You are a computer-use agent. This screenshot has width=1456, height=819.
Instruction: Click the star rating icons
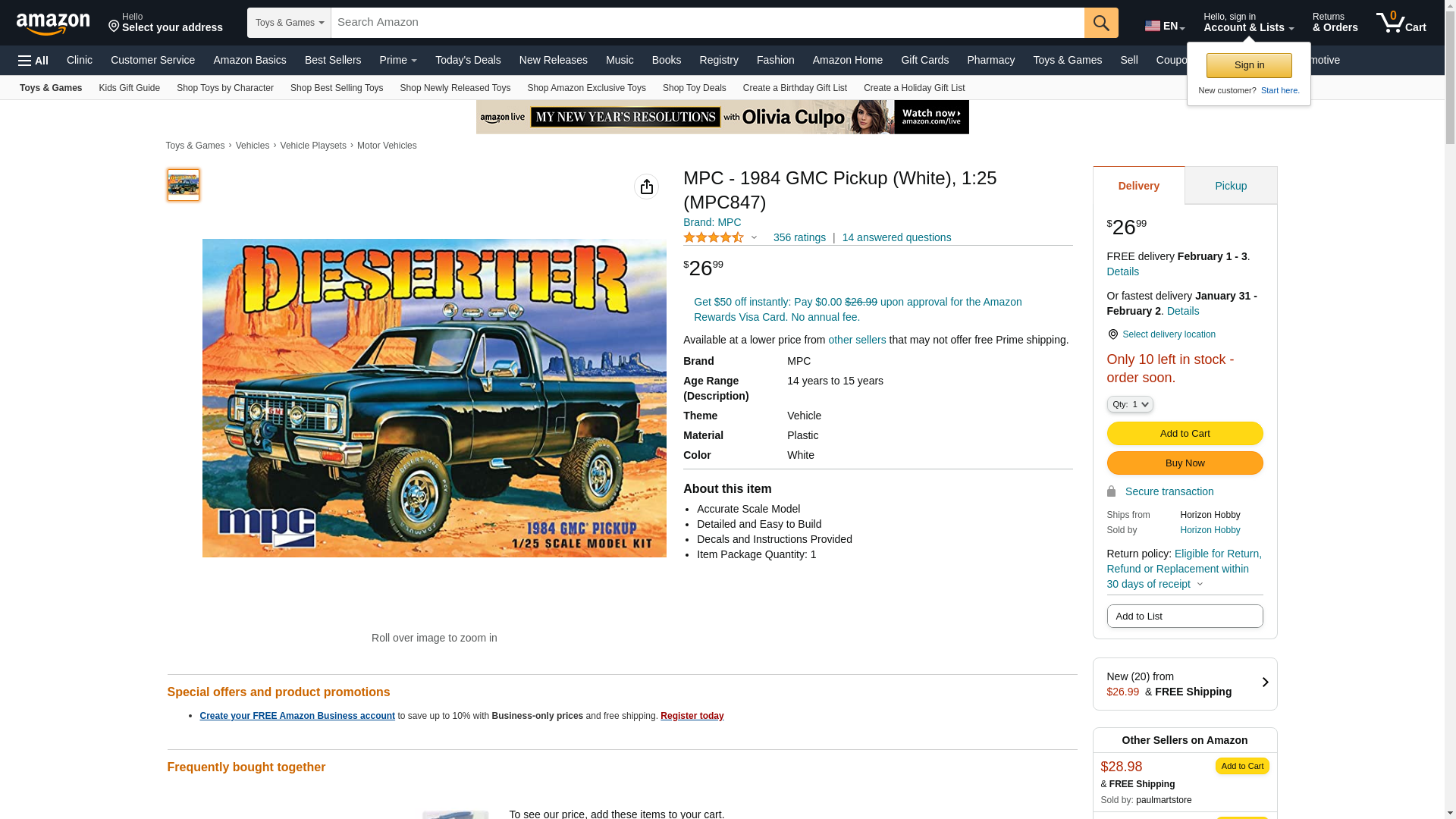[x=714, y=238]
